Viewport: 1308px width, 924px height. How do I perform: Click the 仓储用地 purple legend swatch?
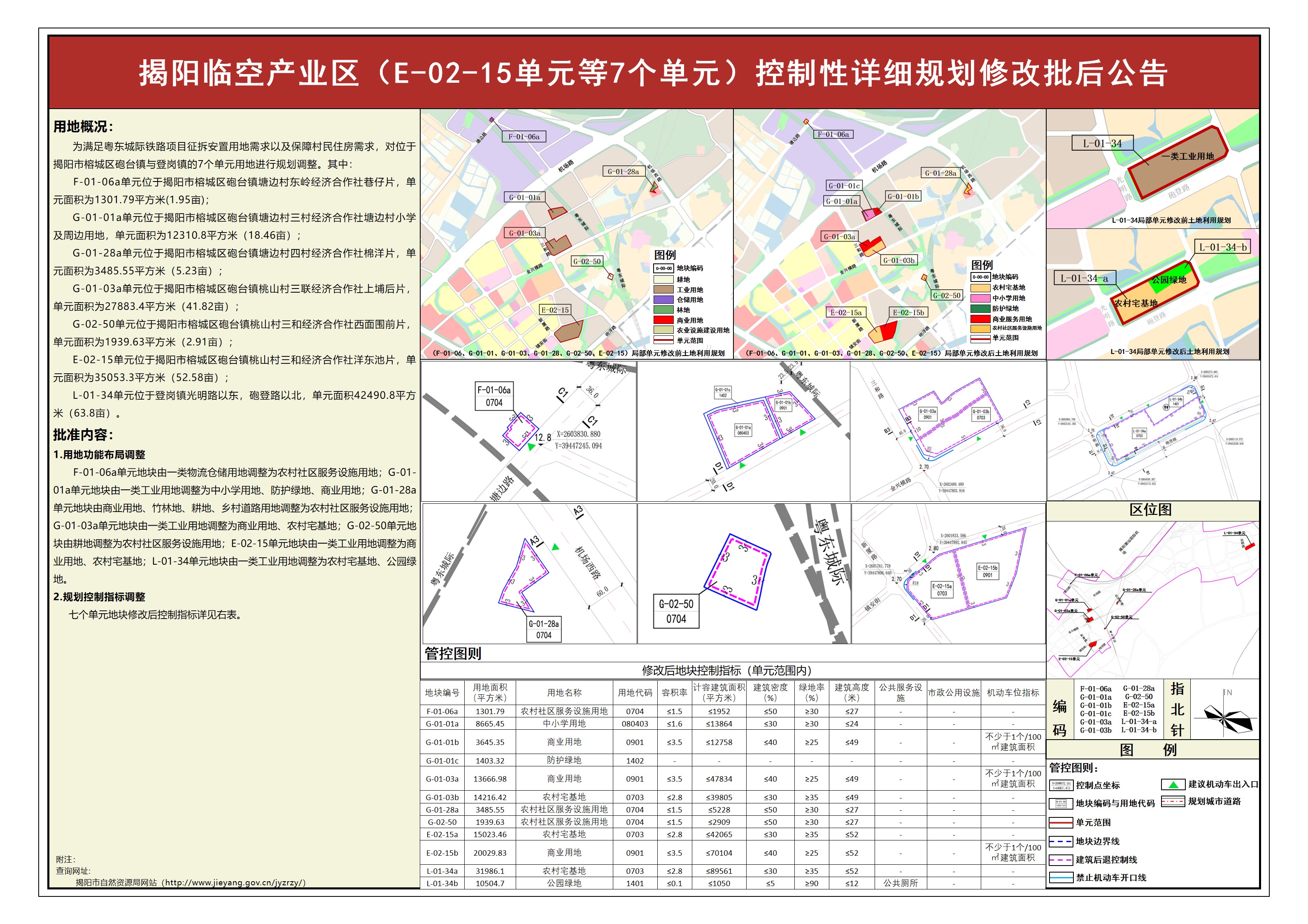[x=664, y=300]
